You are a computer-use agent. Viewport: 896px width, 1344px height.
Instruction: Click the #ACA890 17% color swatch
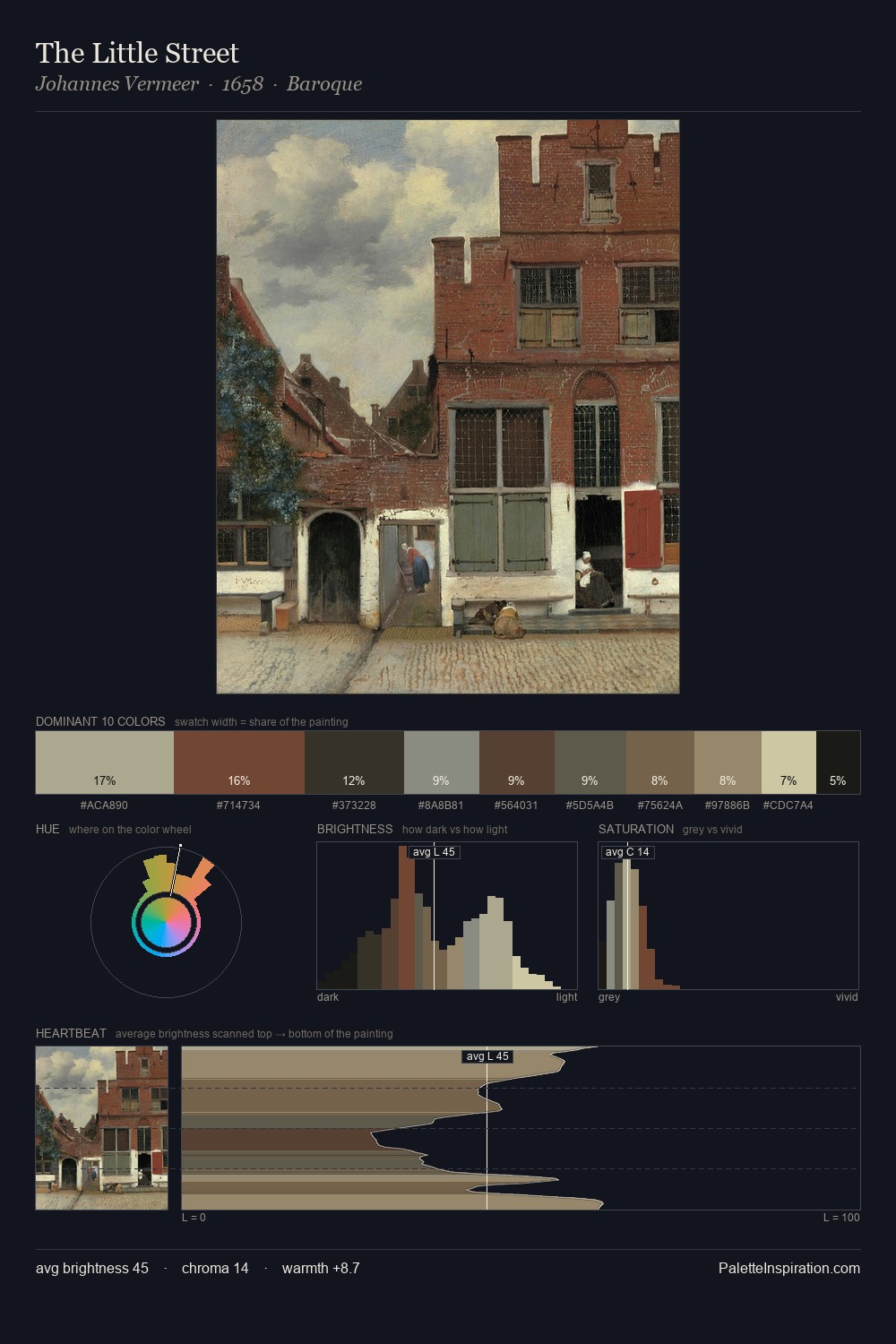105,762
